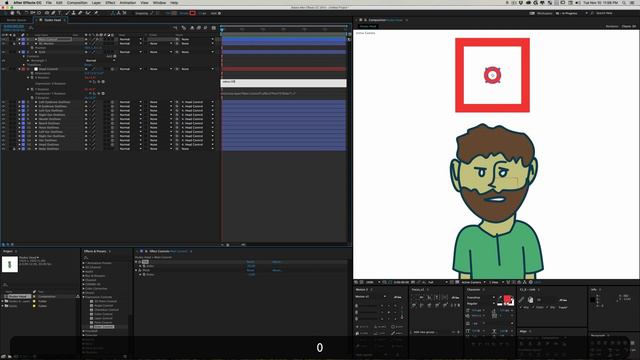Hide the Head Control layer eye
Viewport: 640px width, 360px height.
[4, 69]
